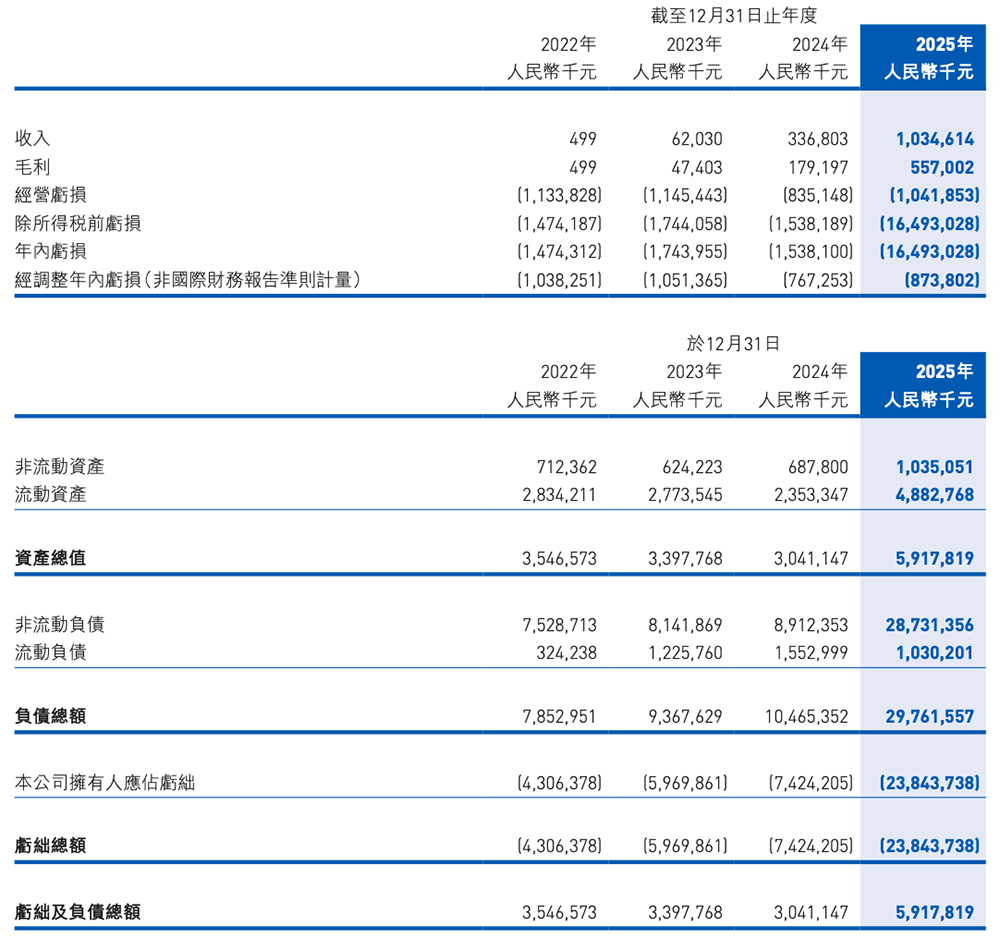
Task: Select pre-tax loss value (1,538,189)
Action: [811, 224]
